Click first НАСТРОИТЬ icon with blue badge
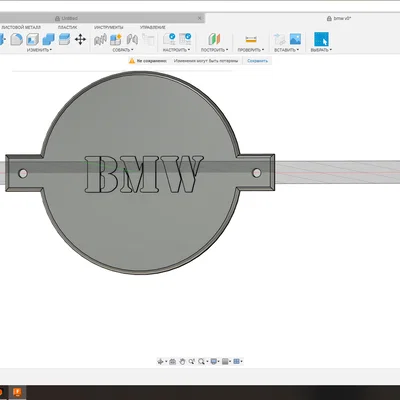The image size is (400, 400). 169,39
